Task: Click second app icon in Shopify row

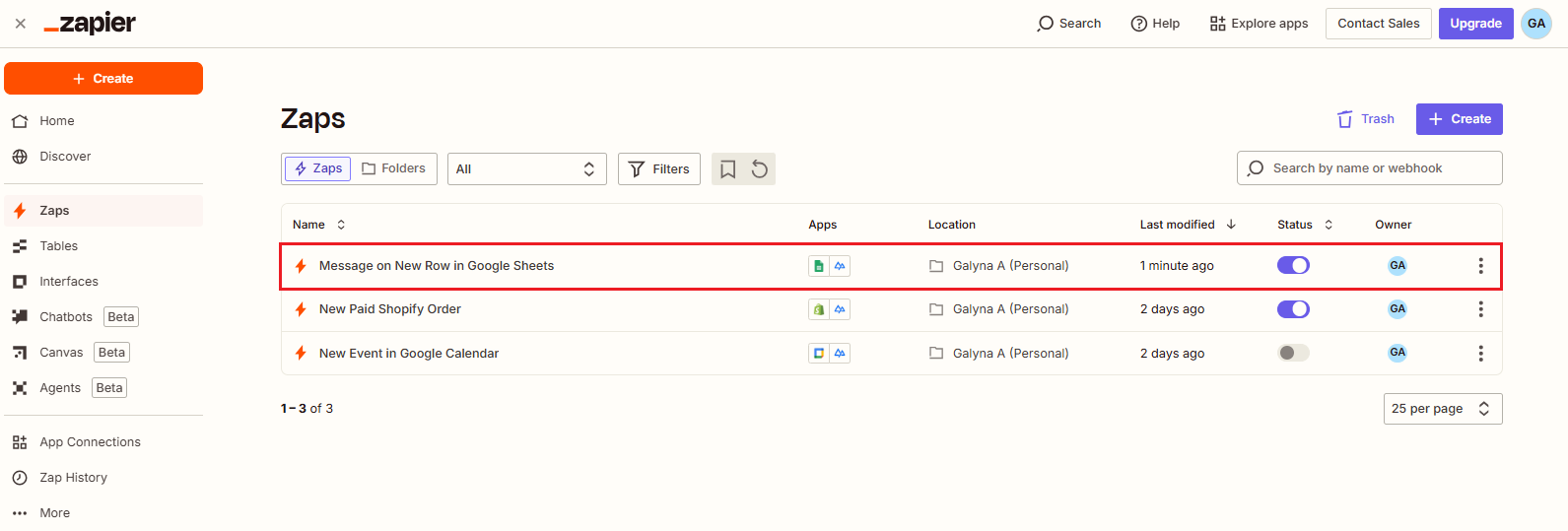Action: click(x=840, y=309)
